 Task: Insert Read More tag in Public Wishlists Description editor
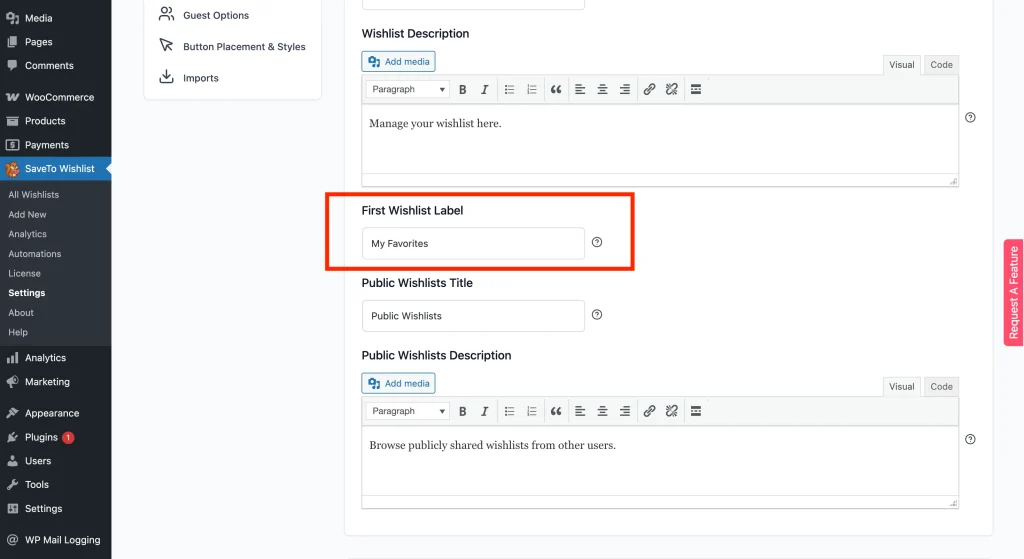click(x=696, y=411)
